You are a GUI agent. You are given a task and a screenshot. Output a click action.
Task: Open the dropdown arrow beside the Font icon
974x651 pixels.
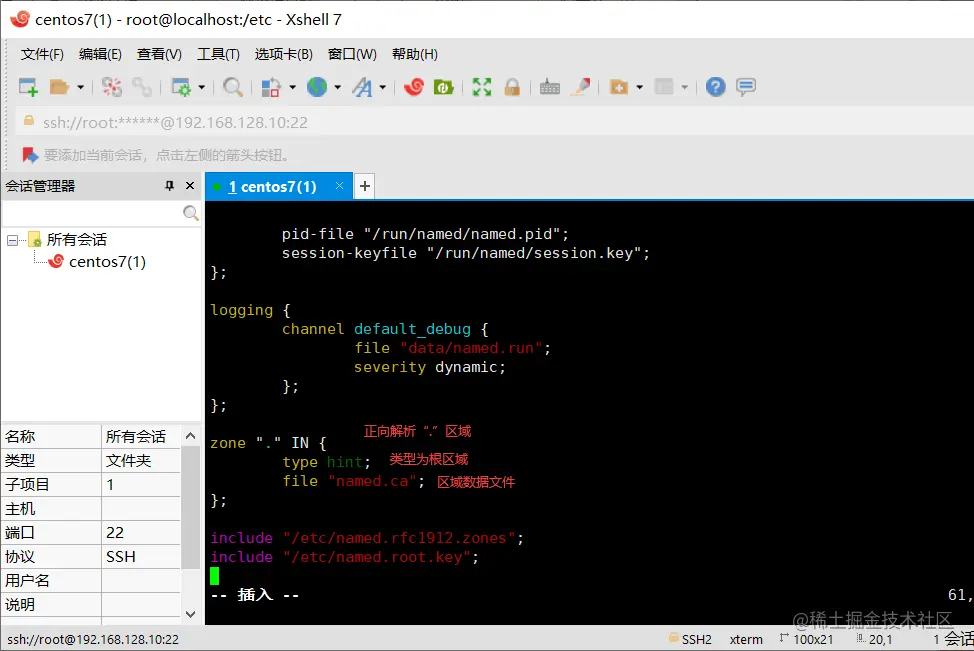(x=383, y=87)
